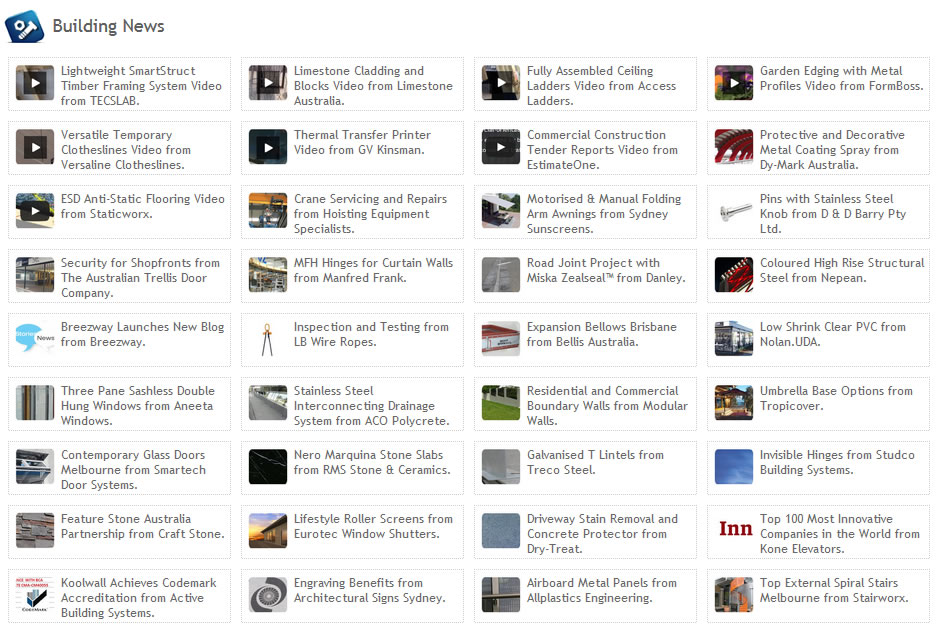Click the Engraving Benefits spiral thumbnail
Screen dimensions: 936x630
click(x=268, y=594)
